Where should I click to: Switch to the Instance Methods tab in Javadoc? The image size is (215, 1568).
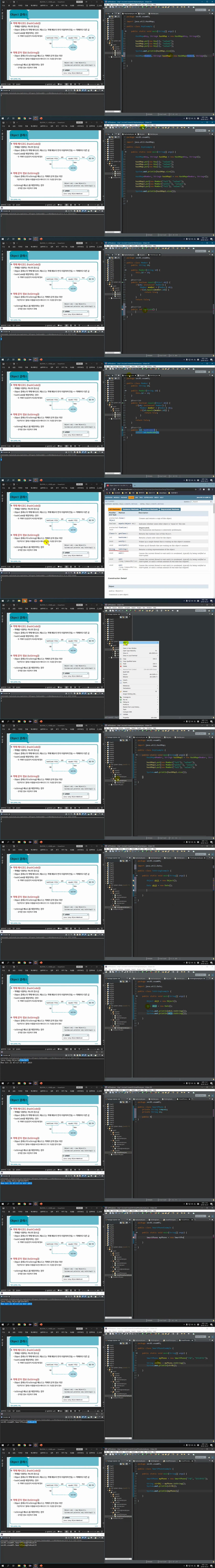(131, 509)
